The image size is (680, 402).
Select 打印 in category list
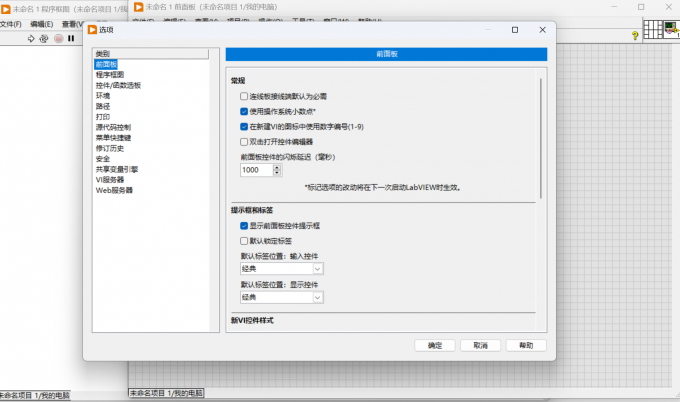coord(103,117)
